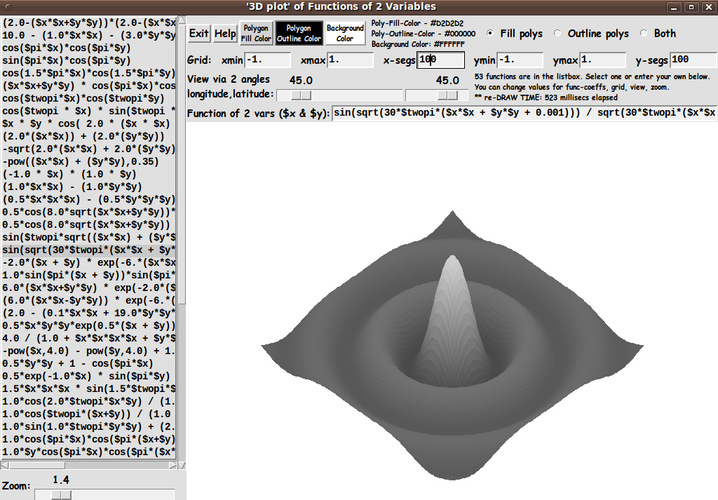Select function (6.0*($x*$x-$y*$y)) * exp(-6.*
Screen dimensions: 718x500
88,300
